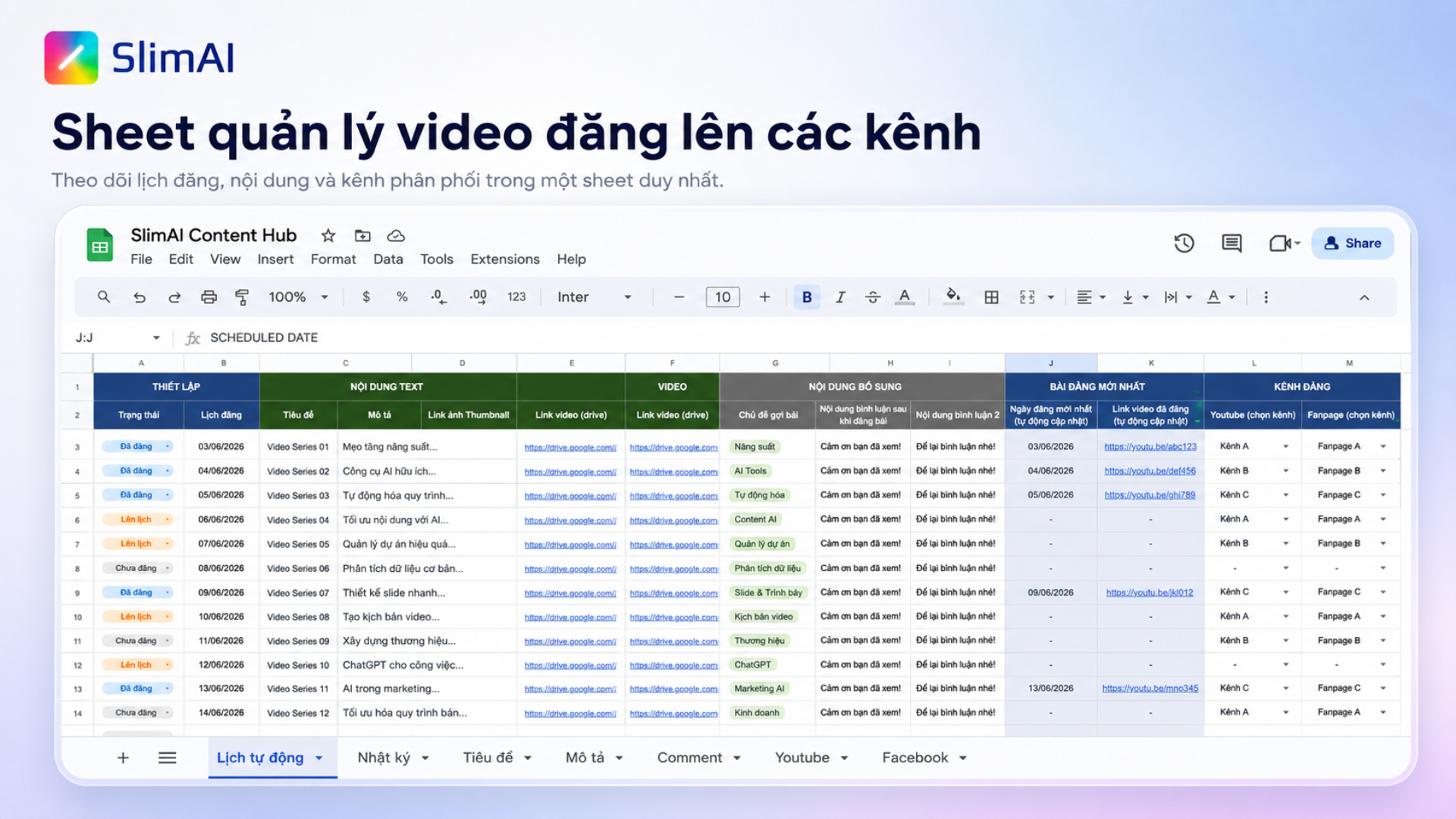The width and height of the screenshot is (1456, 819).
Task: Open the Inter font dropdown
Action: click(x=595, y=297)
